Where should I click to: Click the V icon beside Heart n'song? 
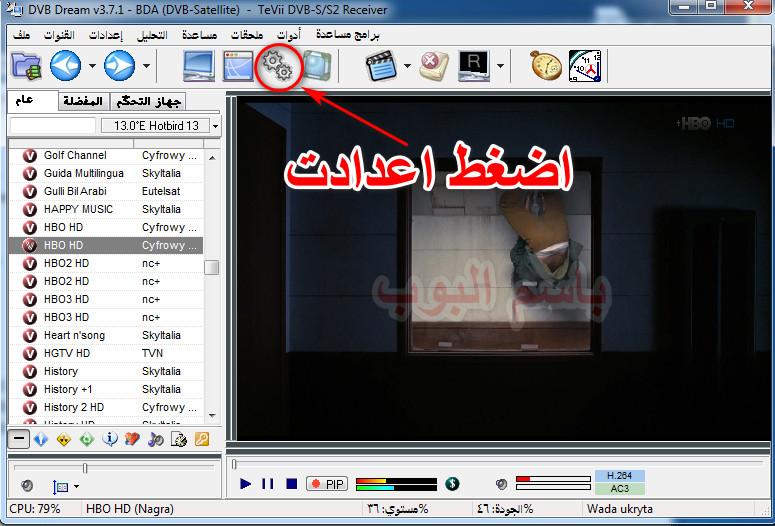pos(30,336)
